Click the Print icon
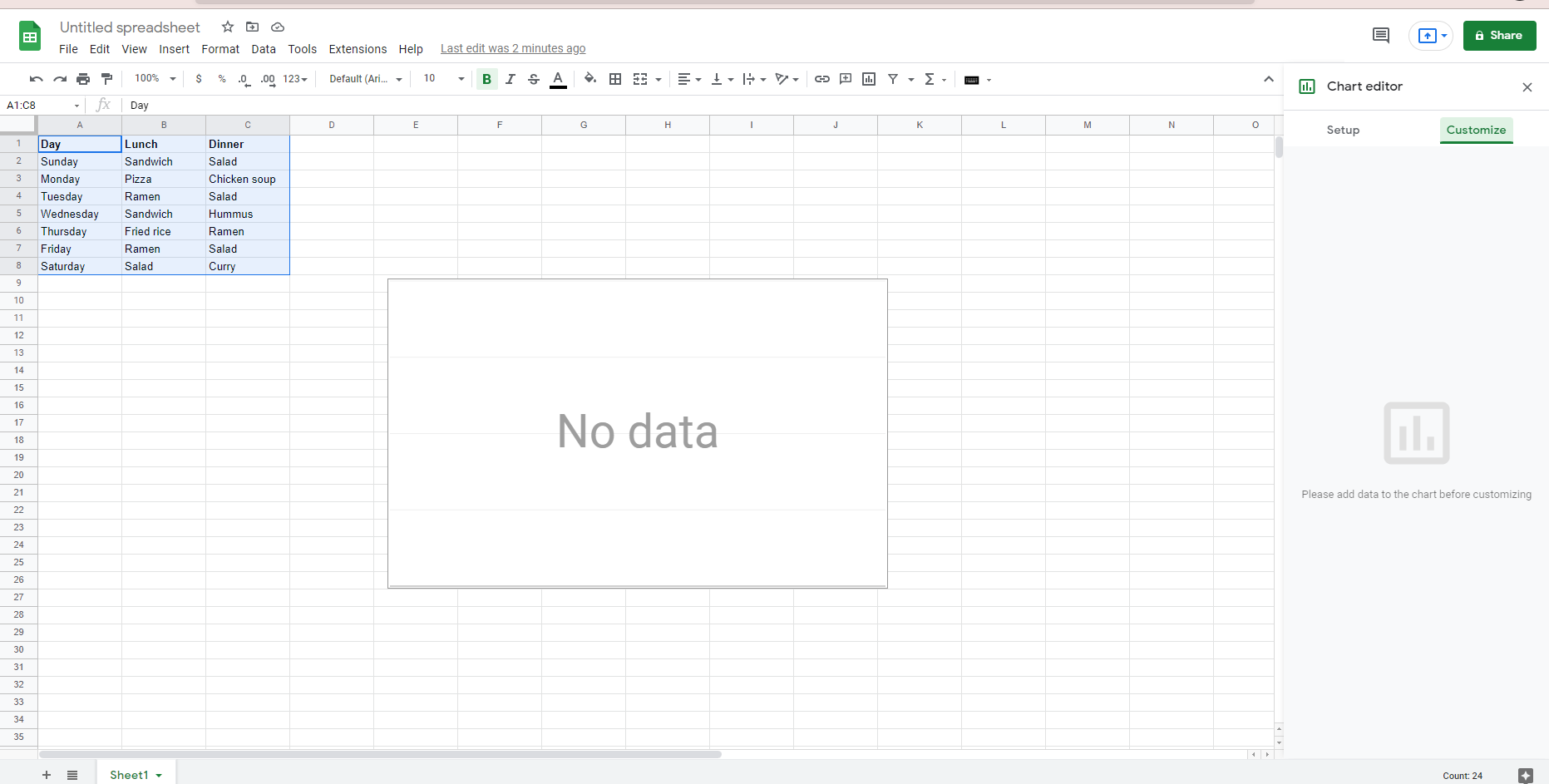The height and width of the screenshot is (784, 1549). click(x=83, y=79)
